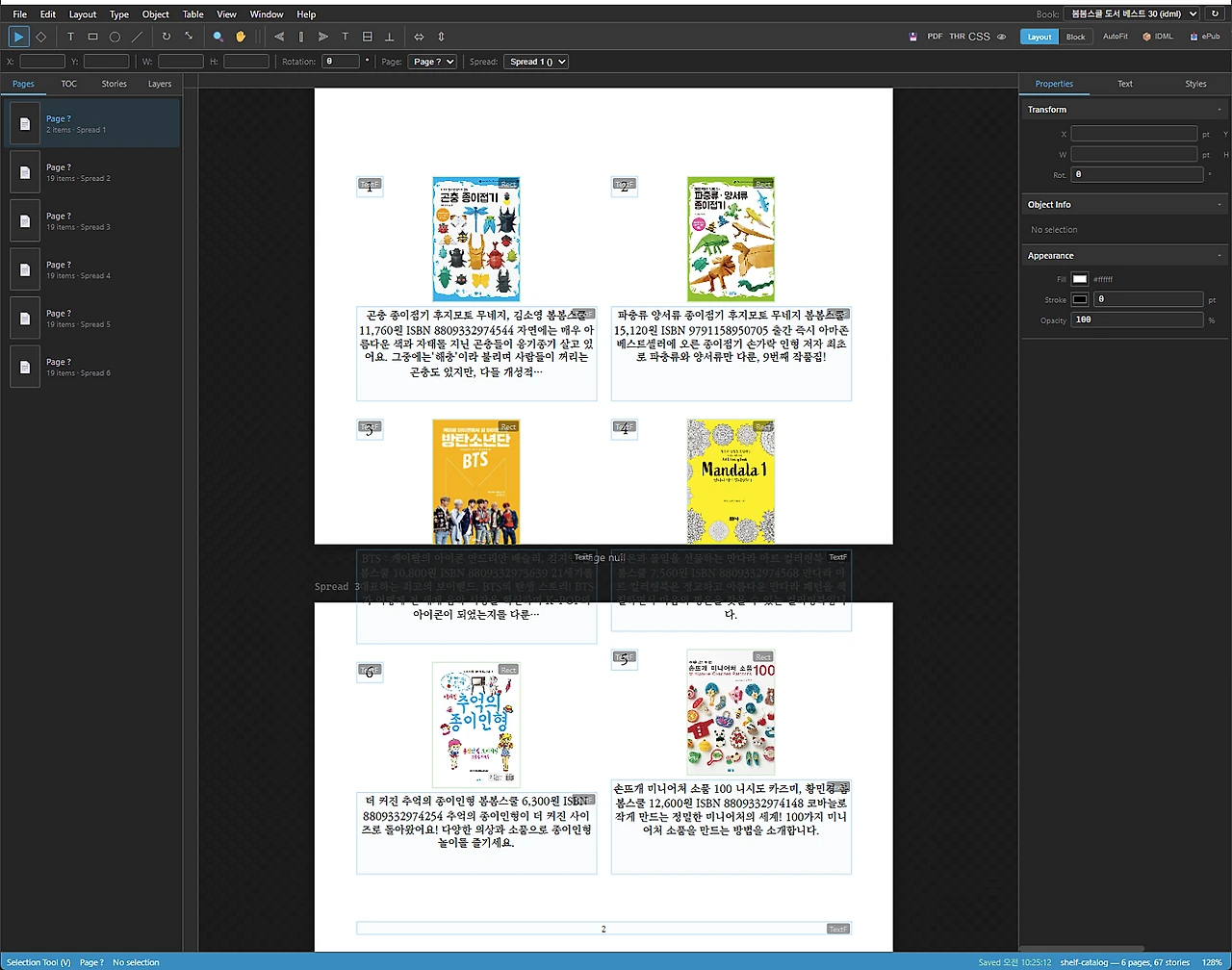
Task: Switch to Block mode
Action: [1075, 37]
